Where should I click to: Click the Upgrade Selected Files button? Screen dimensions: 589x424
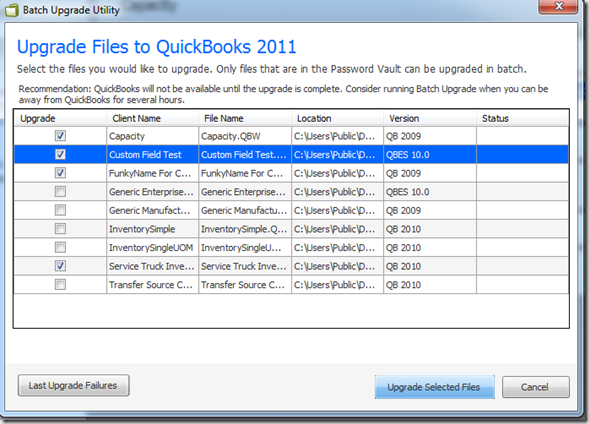coord(434,387)
